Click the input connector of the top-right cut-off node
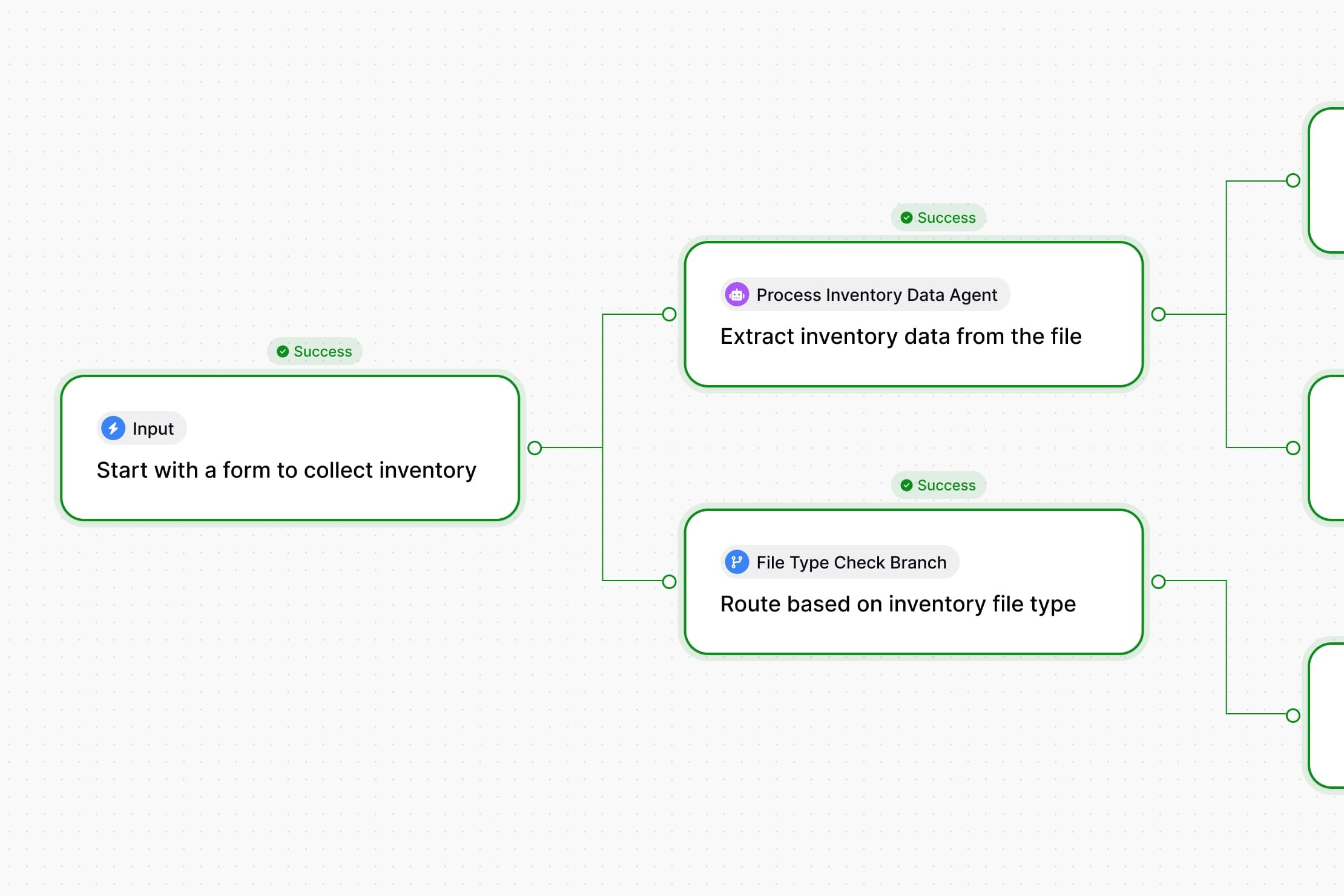The image size is (1344, 896). [1293, 180]
